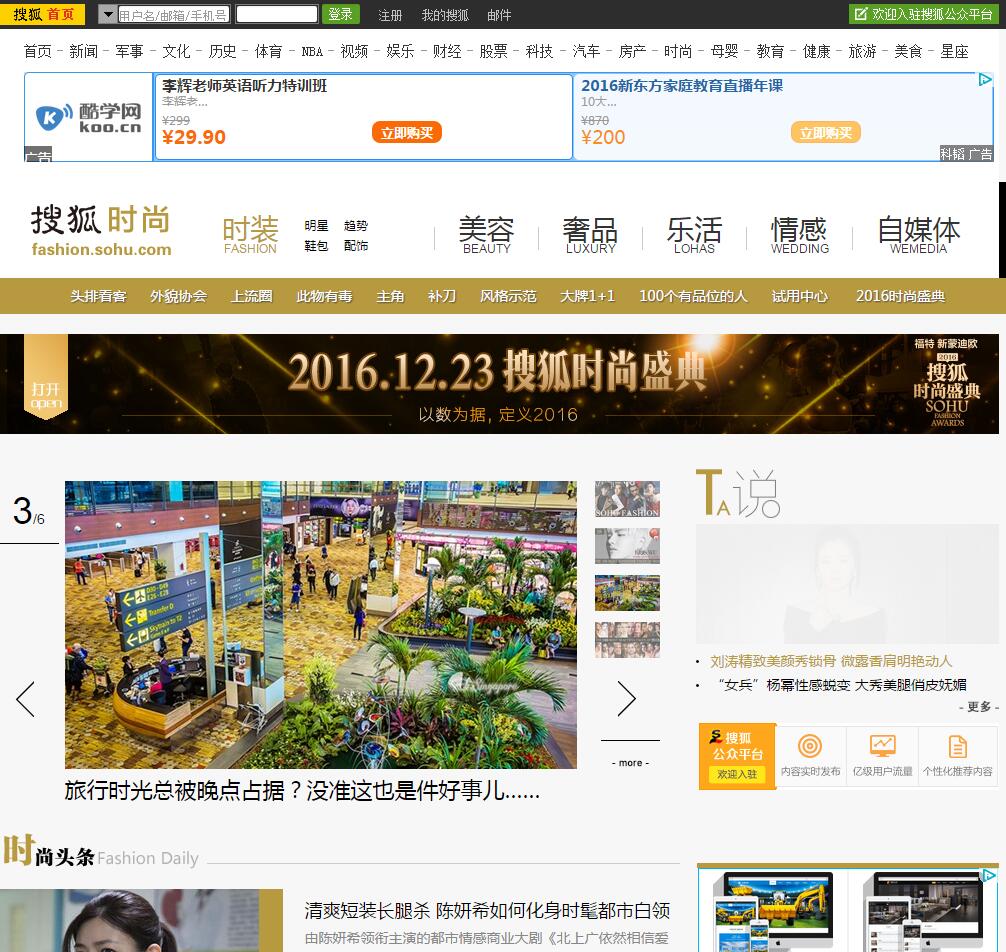Select 头排看客 in gold menu bar
Viewport: 1006px width, 952px height.
click(x=98, y=296)
